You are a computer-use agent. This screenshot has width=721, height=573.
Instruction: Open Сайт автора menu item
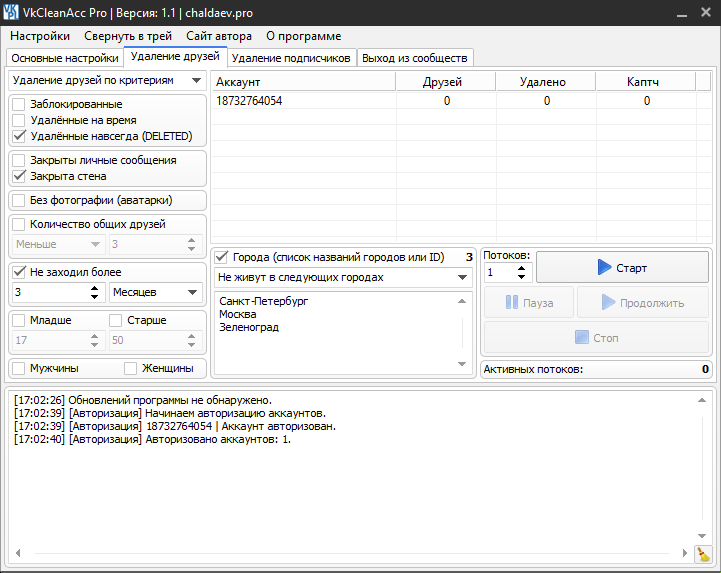coord(219,36)
